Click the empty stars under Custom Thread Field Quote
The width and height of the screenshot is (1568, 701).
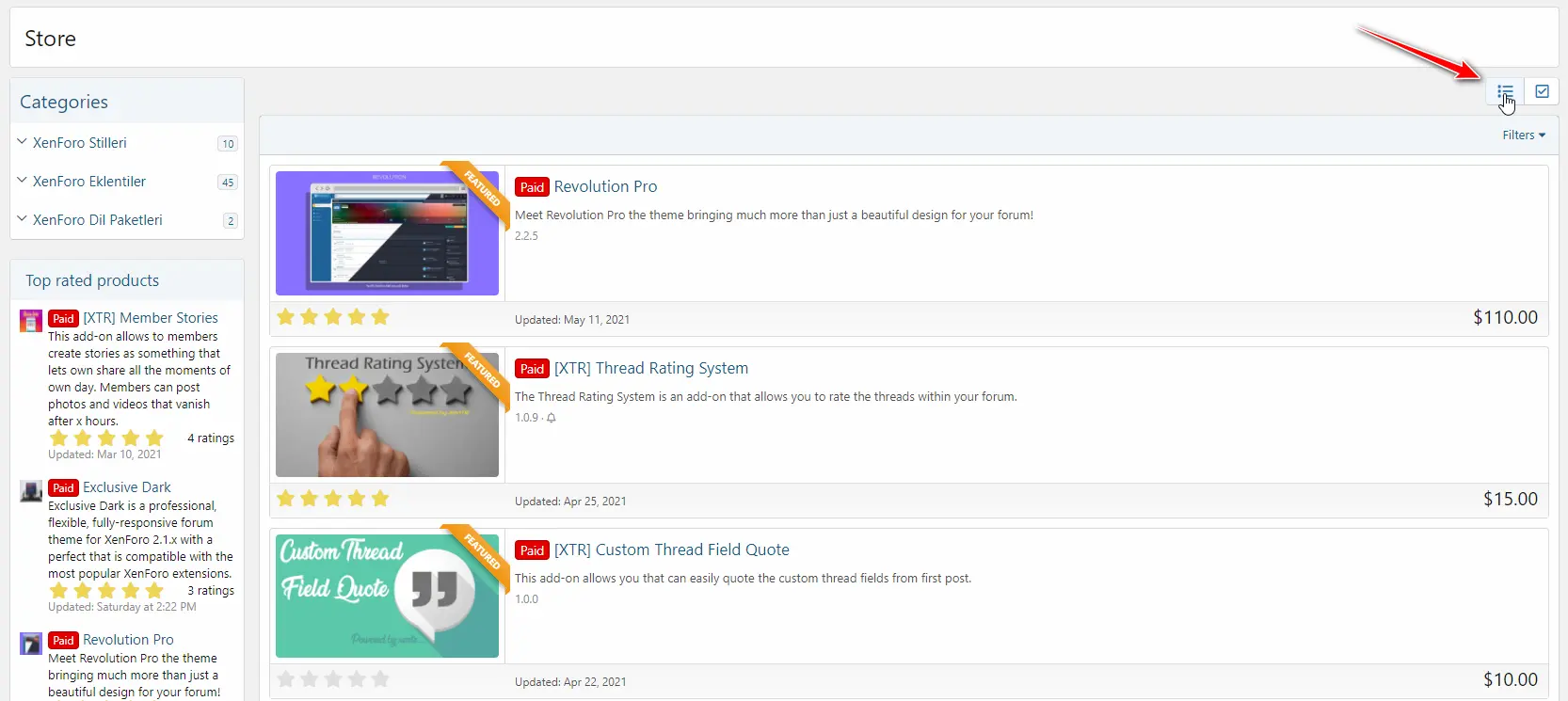coord(333,679)
